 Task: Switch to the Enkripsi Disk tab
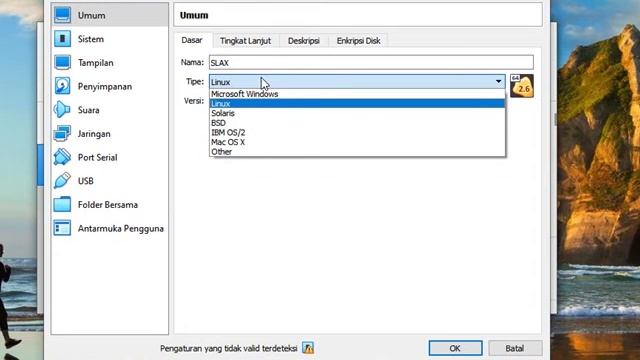(358, 41)
